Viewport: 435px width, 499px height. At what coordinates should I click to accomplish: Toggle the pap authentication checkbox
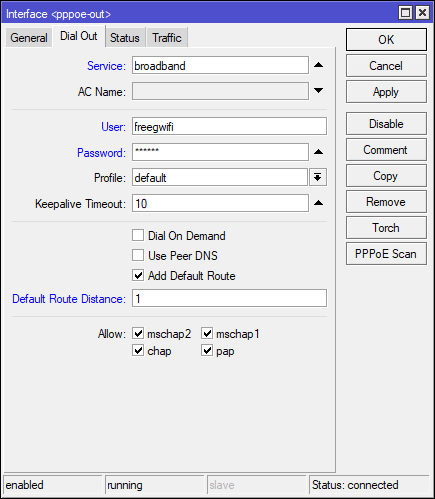tap(207, 351)
